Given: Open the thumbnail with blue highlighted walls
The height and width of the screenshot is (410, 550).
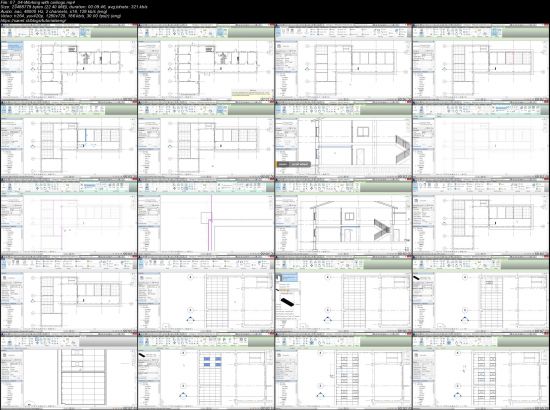Looking at the screenshot, I should [69, 140].
